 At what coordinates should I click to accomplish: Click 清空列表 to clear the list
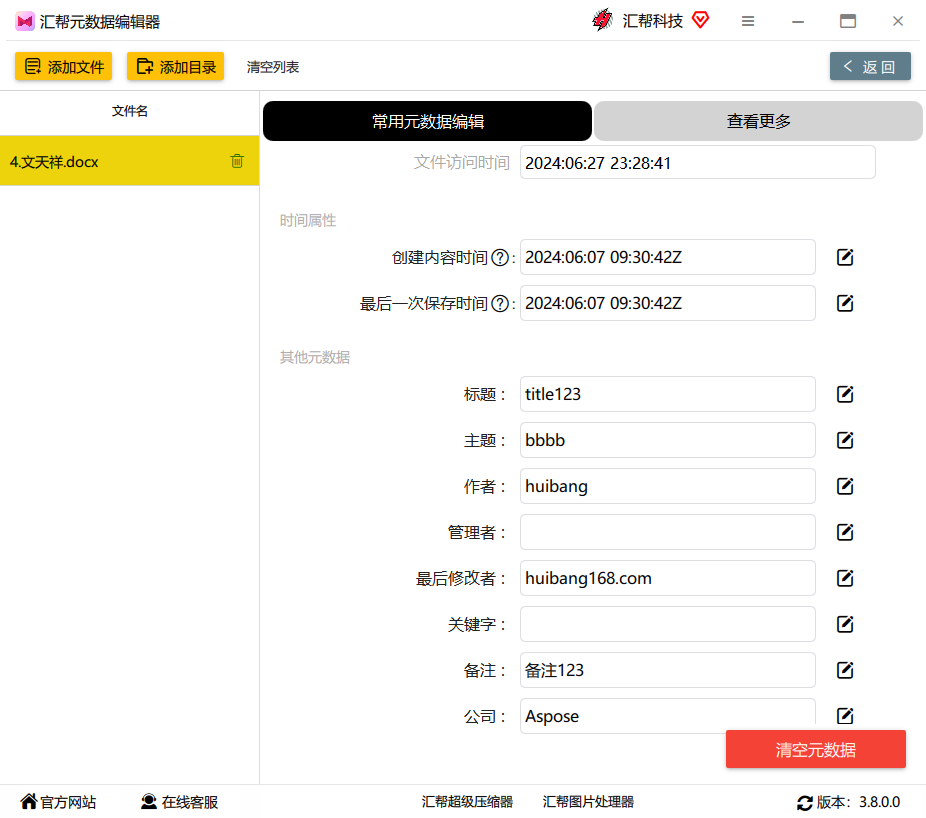click(273, 67)
